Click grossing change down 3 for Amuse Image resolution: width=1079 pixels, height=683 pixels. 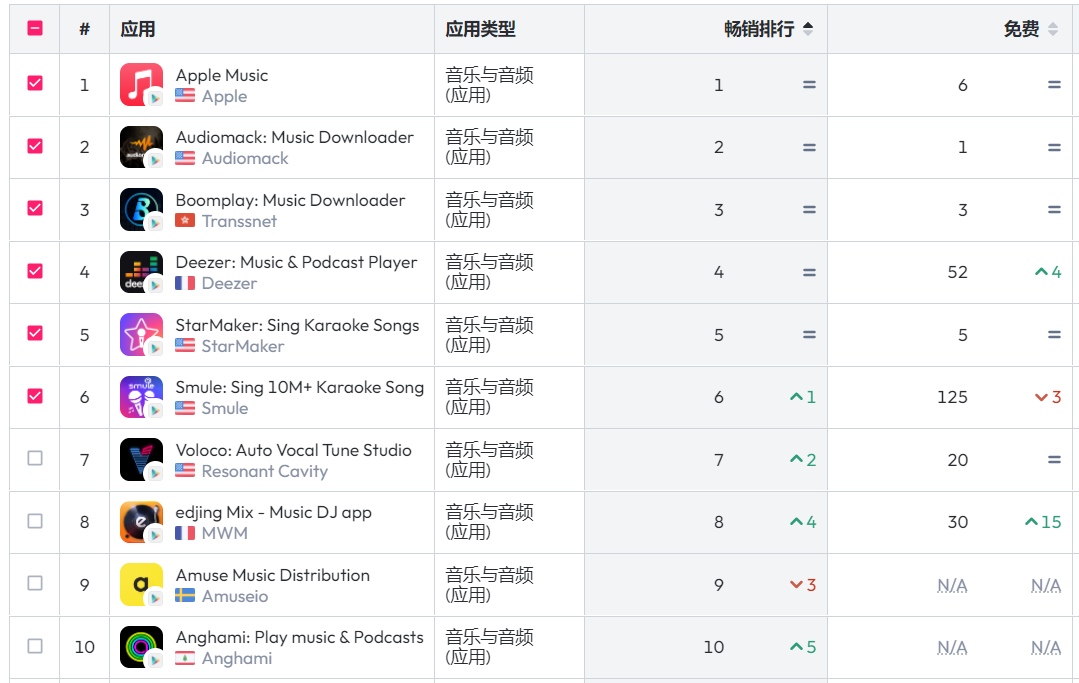(803, 585)
